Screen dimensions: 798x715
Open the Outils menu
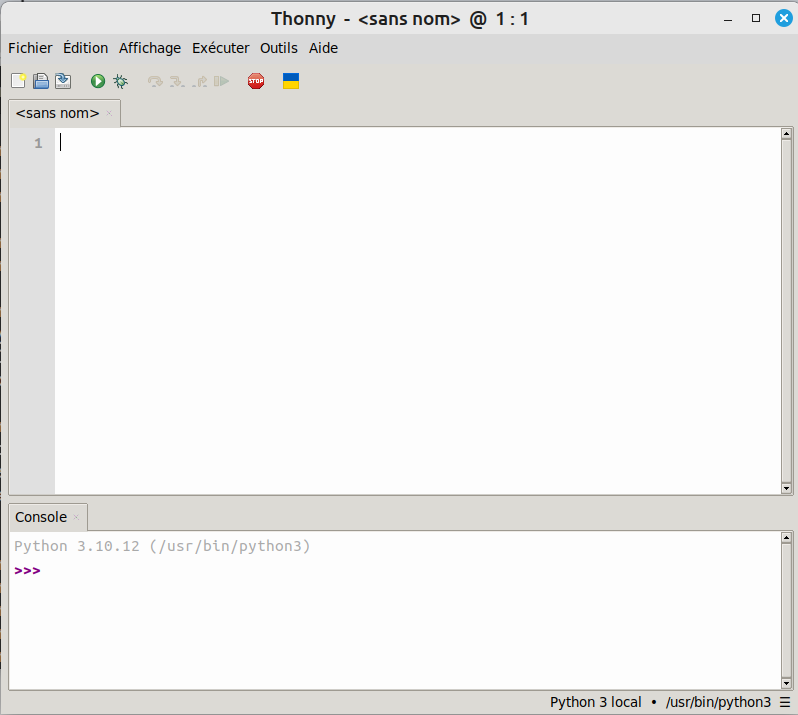click(x=279, y=48)
